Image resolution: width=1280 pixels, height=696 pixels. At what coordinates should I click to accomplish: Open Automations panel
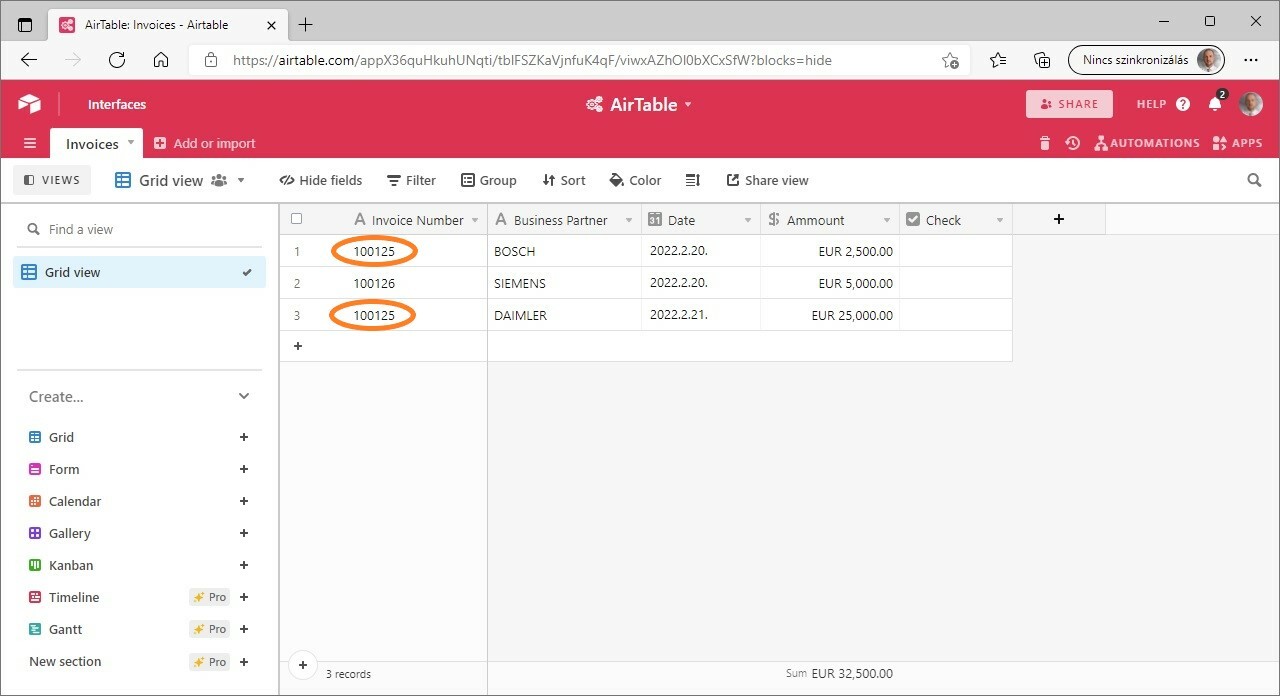[1147, 143]
